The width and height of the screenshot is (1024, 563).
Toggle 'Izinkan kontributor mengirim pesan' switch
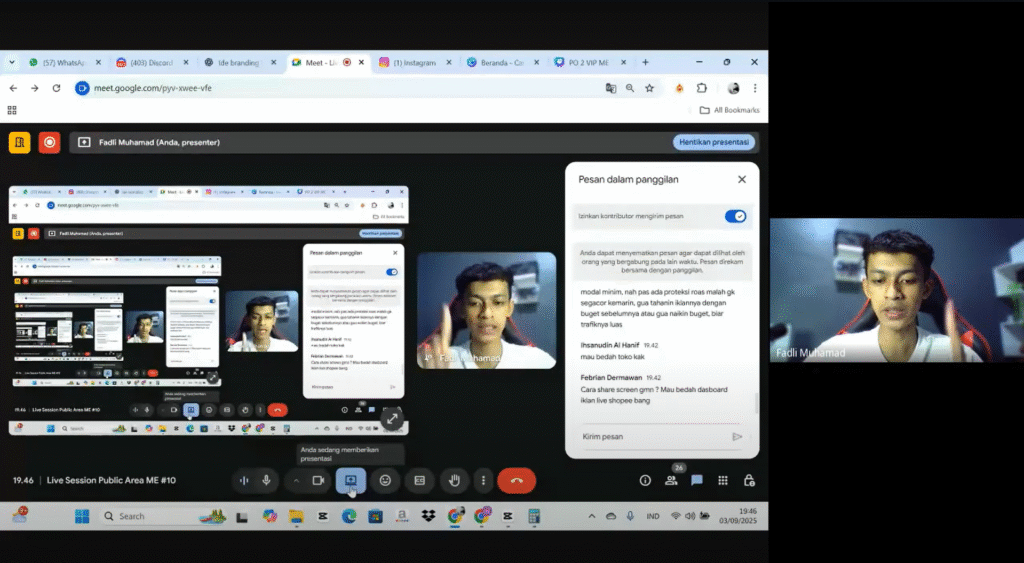coord(735,216)
